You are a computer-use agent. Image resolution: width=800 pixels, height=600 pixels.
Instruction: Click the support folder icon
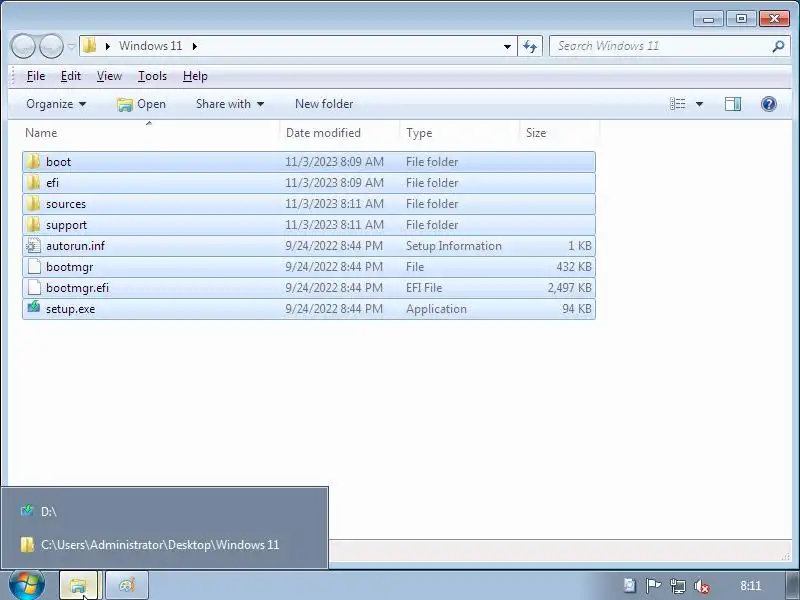[33, 224]
